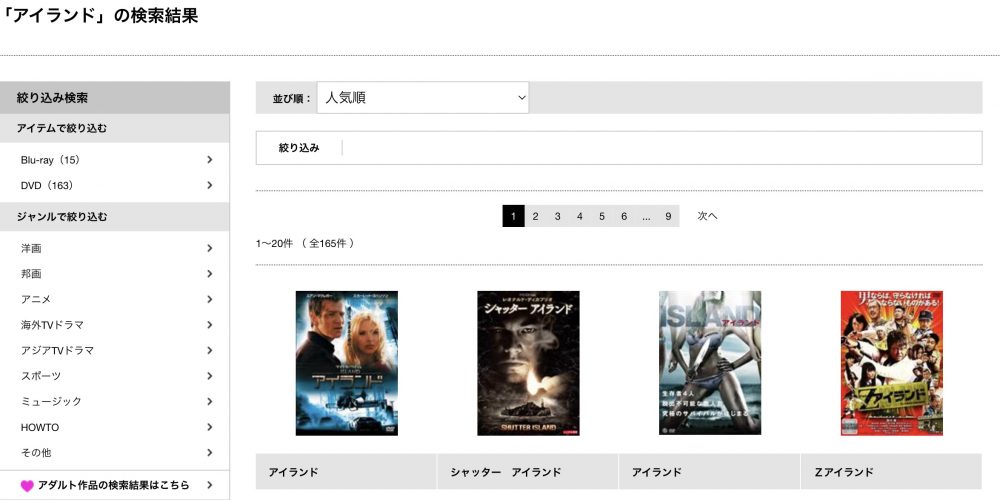Go to results page 5
Screen dimensions: 1000x500
pos(602,216)
